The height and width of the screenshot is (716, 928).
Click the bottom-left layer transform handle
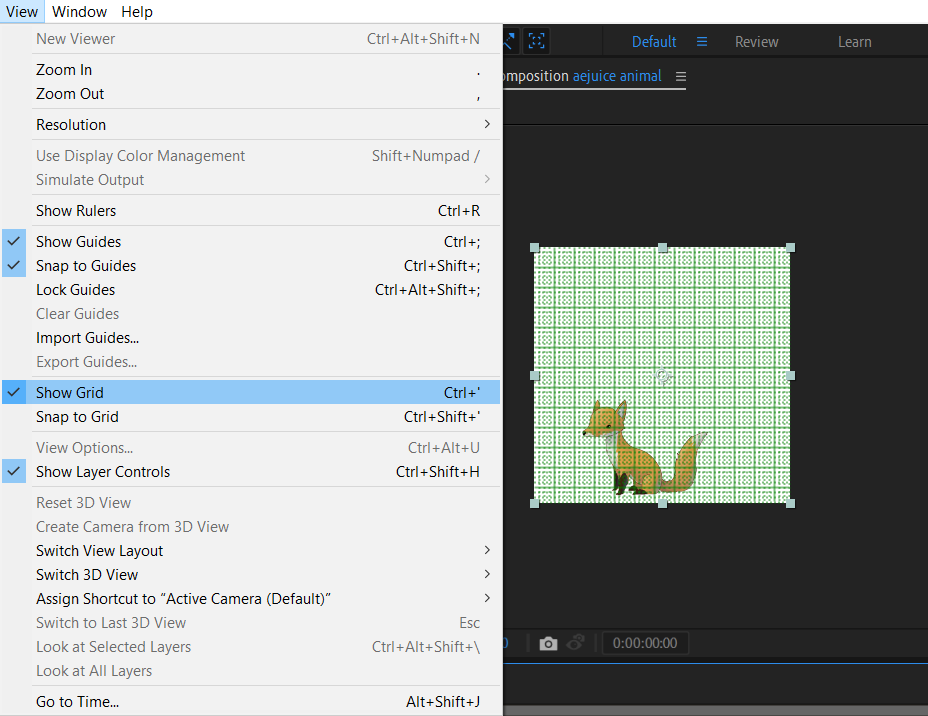pyautogui.click(x=534, y=503)
